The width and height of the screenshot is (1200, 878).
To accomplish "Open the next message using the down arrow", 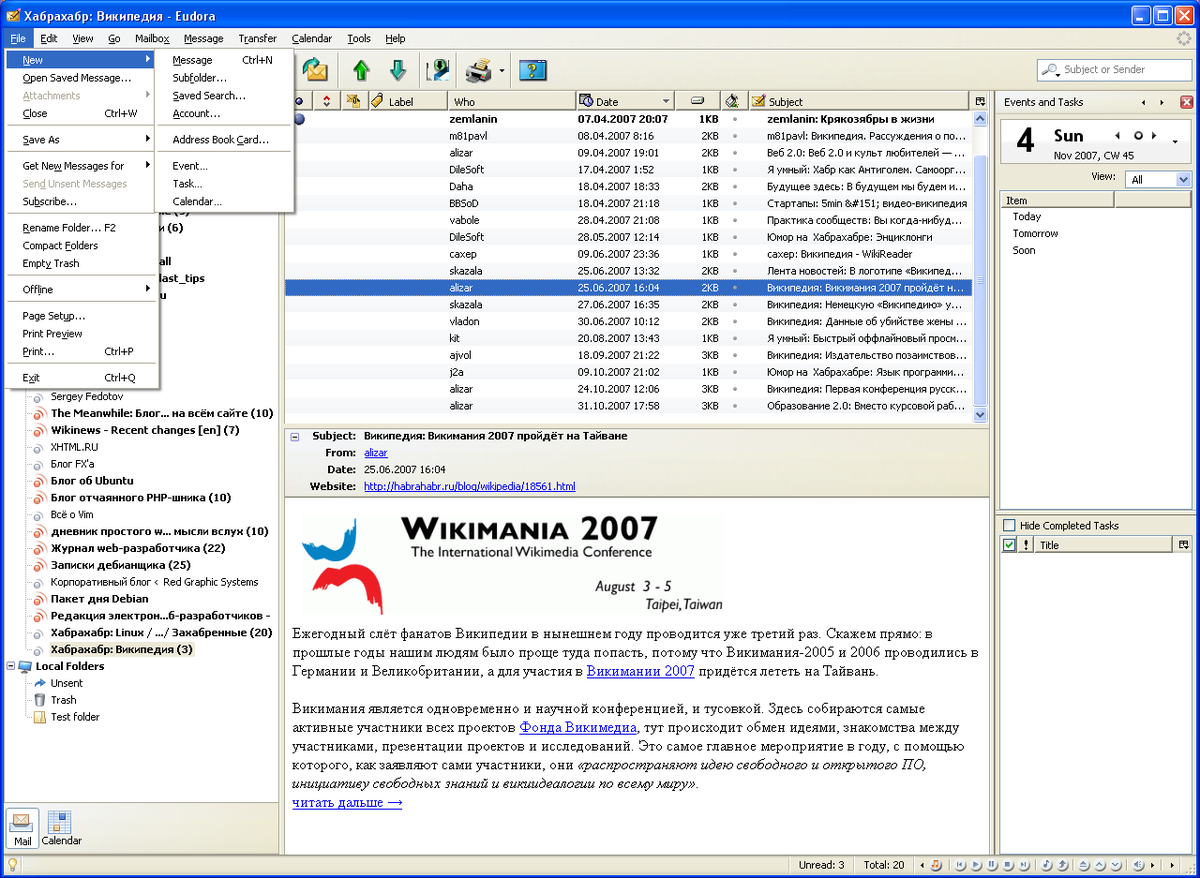I will (398, 70).
